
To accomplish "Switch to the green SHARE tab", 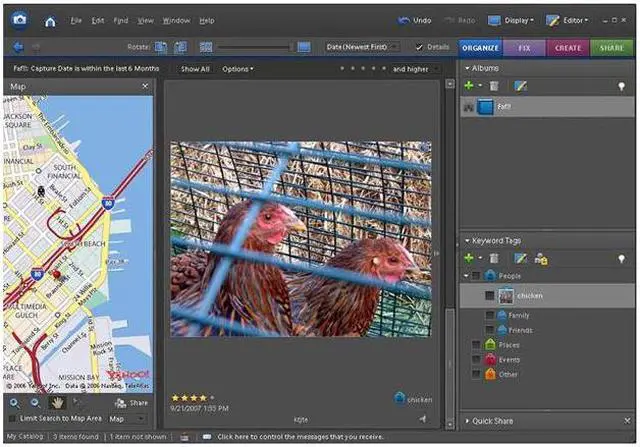I will coord(611,48).
